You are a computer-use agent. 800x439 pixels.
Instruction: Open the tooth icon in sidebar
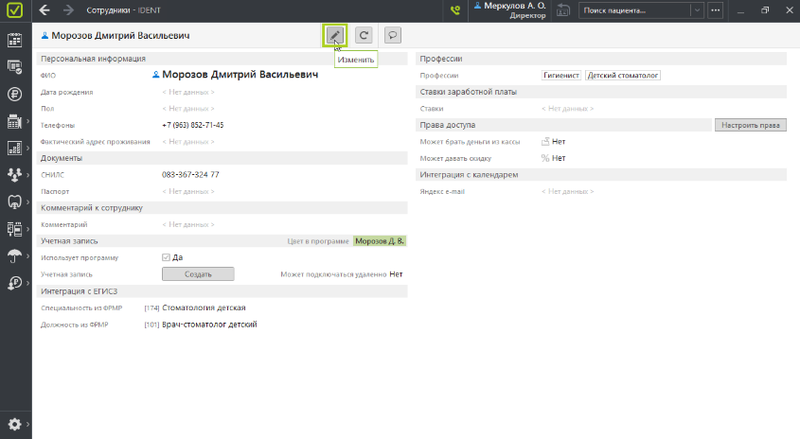pyautogui.click(x=15, y=201)
